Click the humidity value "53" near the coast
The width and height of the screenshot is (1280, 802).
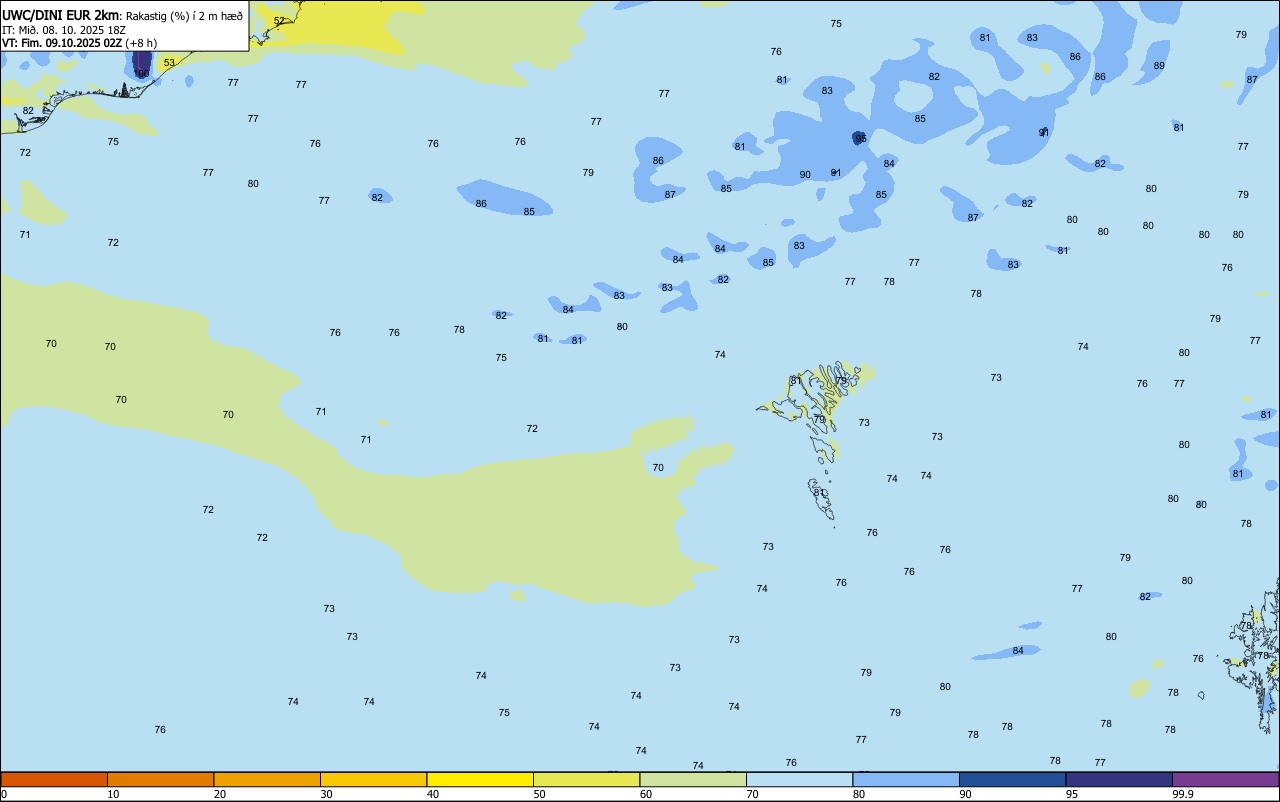coord(169,63)
